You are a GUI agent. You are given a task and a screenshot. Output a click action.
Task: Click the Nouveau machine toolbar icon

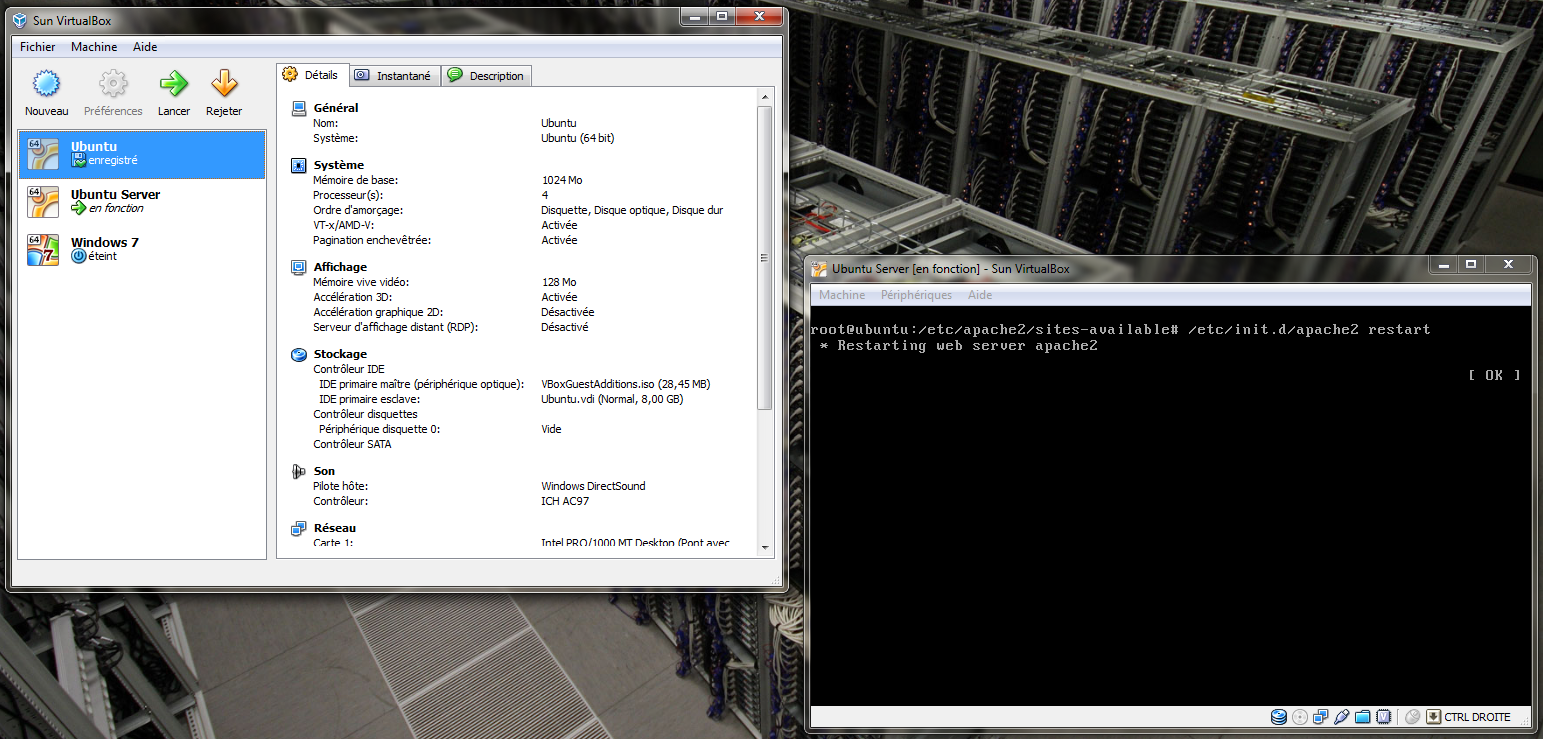[x=47, y=83]
